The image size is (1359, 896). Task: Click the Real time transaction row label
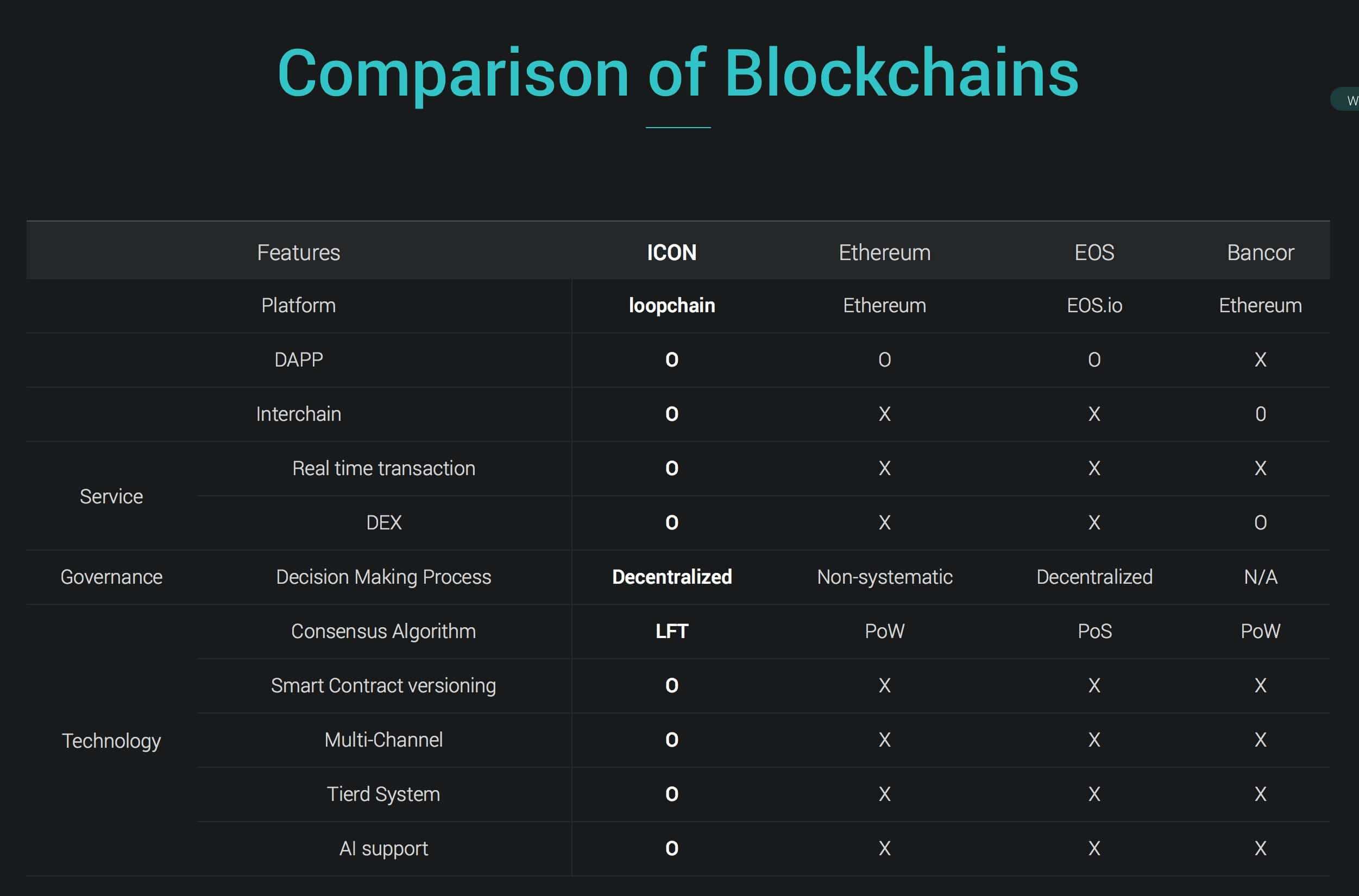[x=383, y=469]
